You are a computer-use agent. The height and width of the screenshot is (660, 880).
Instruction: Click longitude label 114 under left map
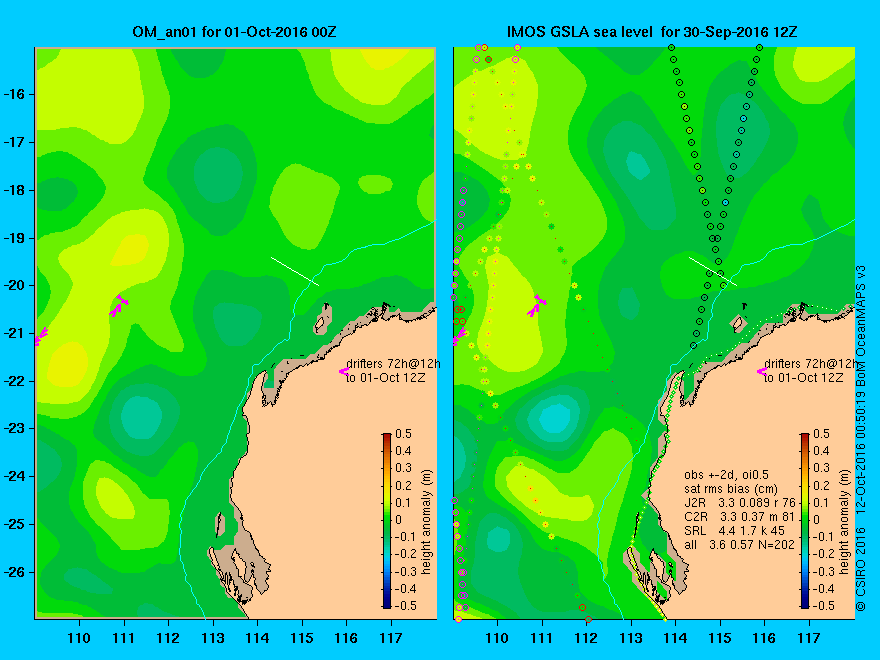click(257, 638)
